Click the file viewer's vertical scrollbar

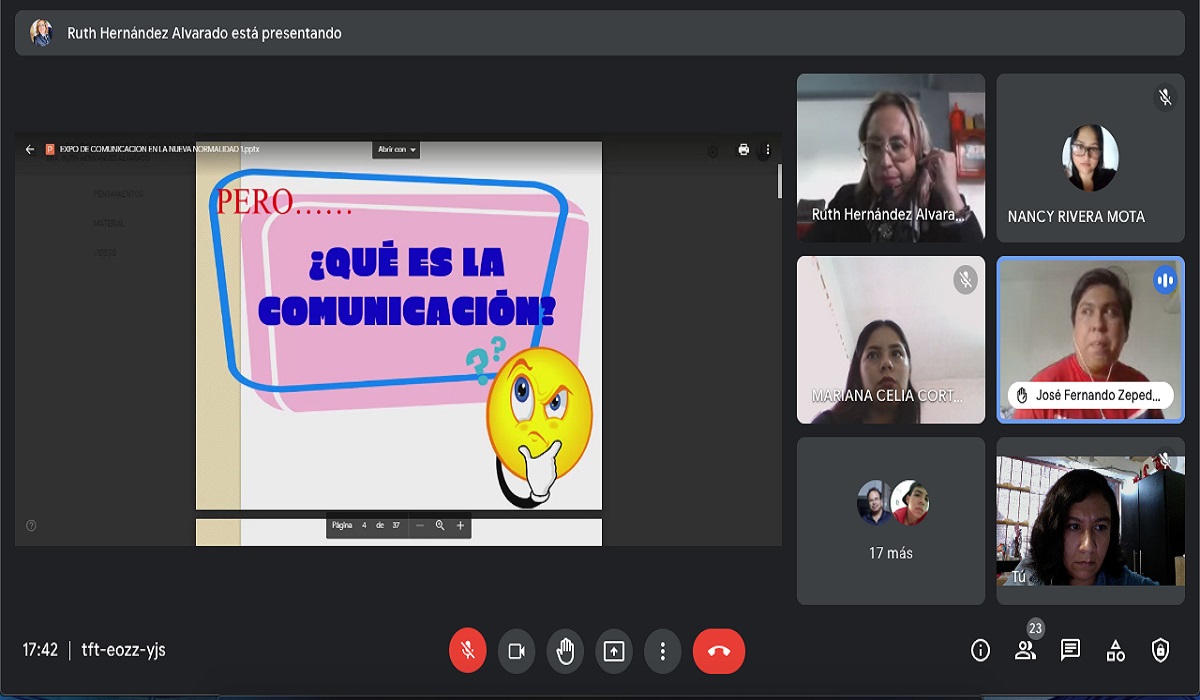[x=779, y=182]
